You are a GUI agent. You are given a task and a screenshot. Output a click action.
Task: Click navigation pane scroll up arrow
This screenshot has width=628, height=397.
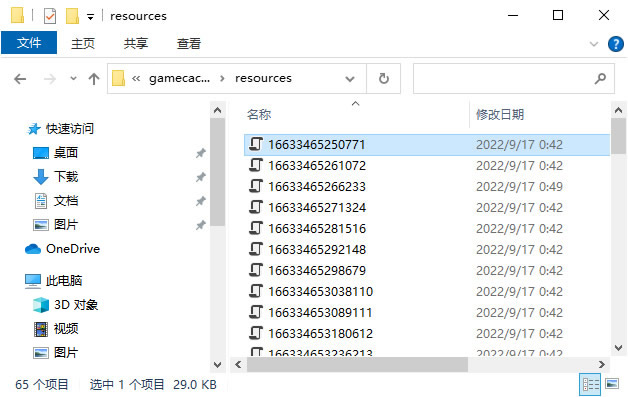(x=217, y=110)
